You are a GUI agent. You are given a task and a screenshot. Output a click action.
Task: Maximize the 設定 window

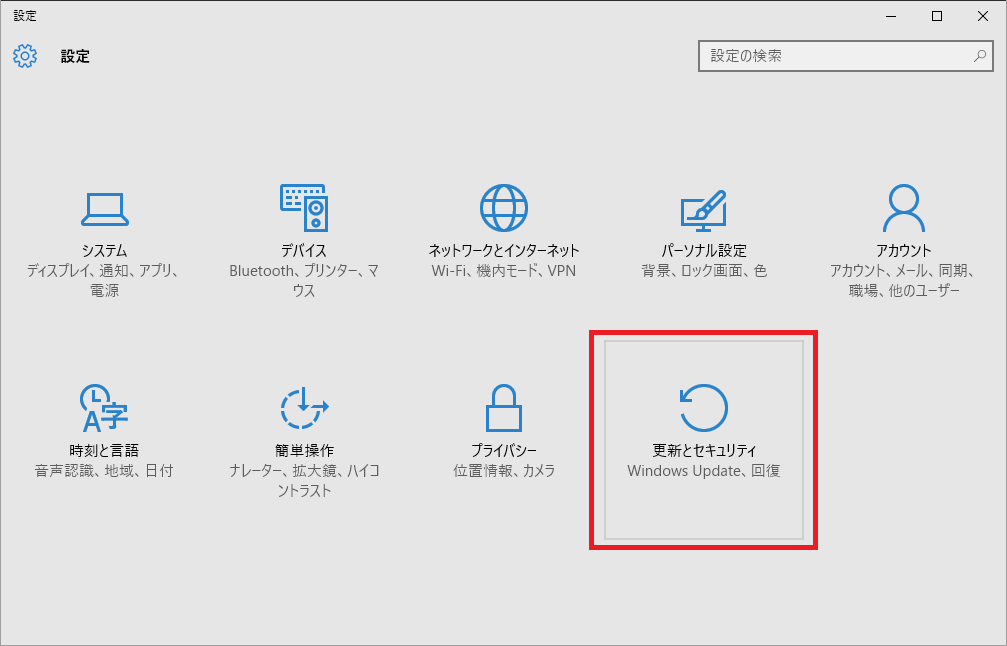point(937,15)
